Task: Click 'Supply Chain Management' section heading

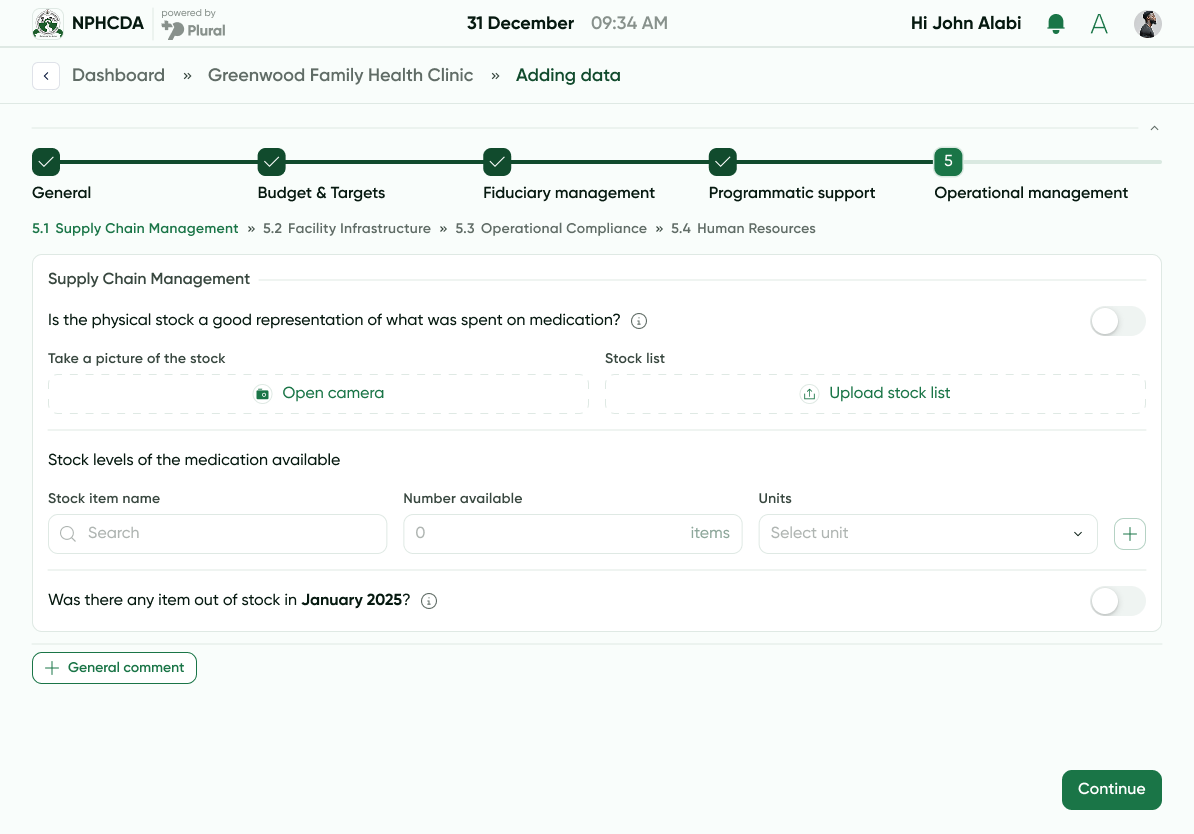Action: coord(148,280)
